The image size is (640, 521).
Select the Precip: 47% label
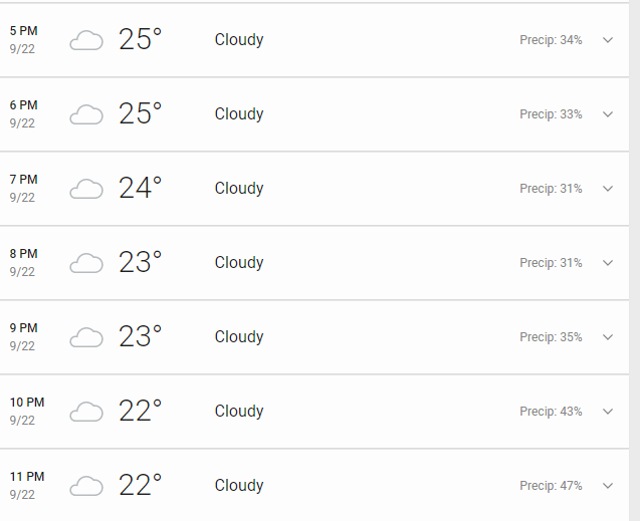(551, 486)
